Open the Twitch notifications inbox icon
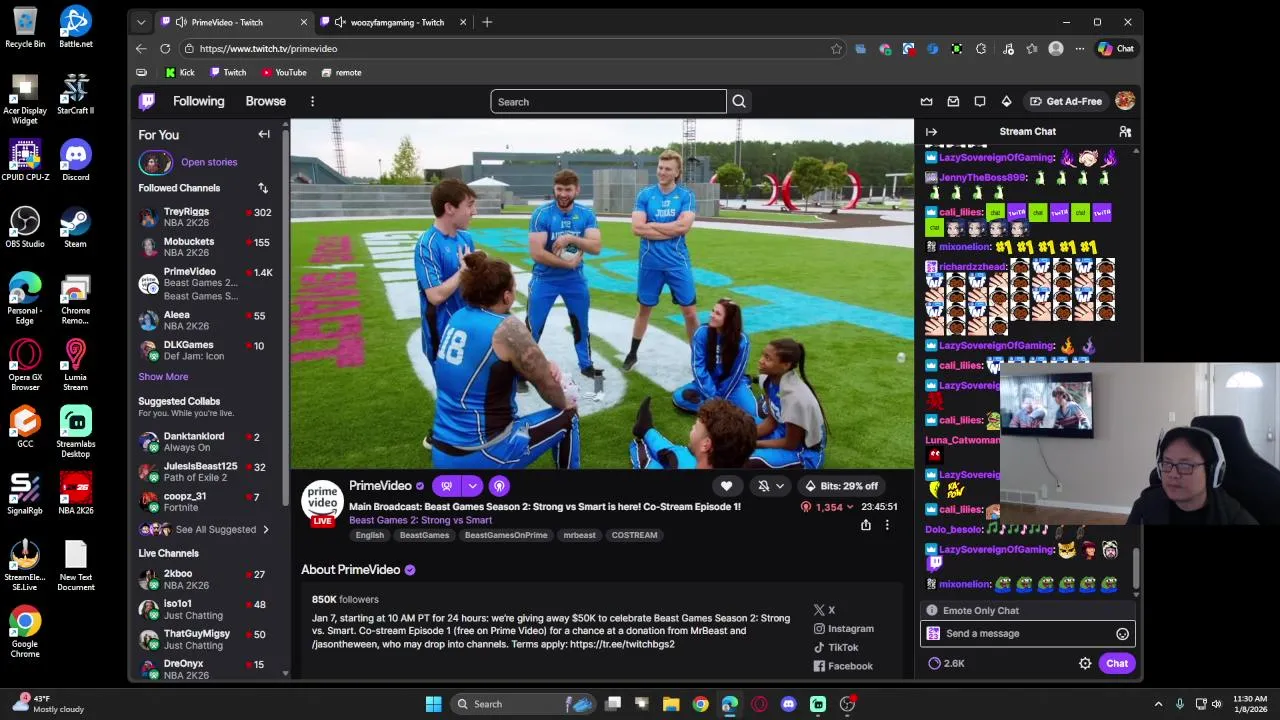The width and height of the screenshot is (1280, 720). coord(953,101)
